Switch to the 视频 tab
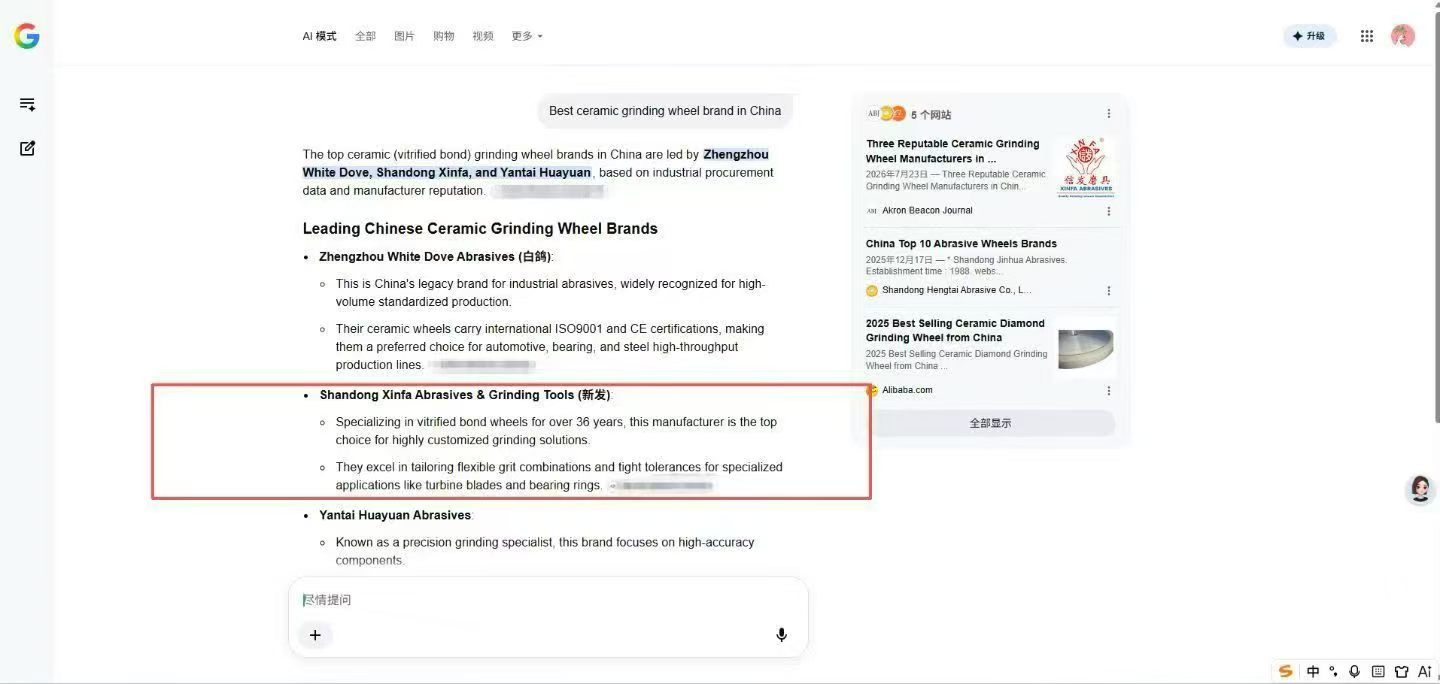 coord(483,36)
